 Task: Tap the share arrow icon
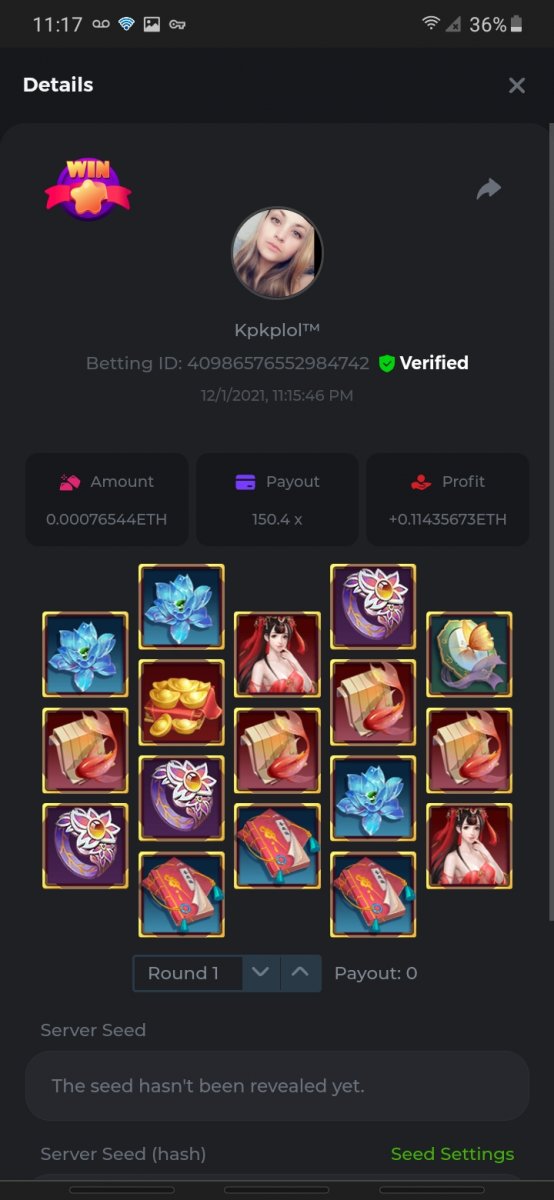(x=488, y=189)
